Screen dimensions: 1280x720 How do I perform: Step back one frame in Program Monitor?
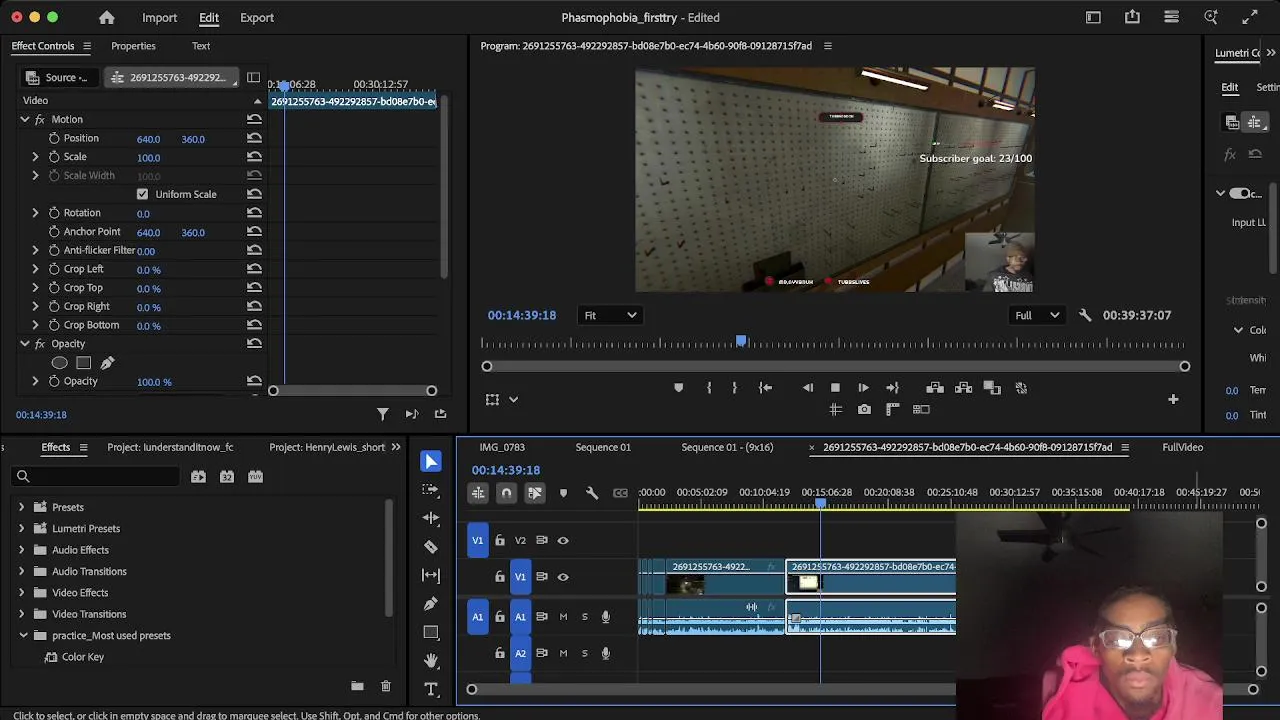808,388
